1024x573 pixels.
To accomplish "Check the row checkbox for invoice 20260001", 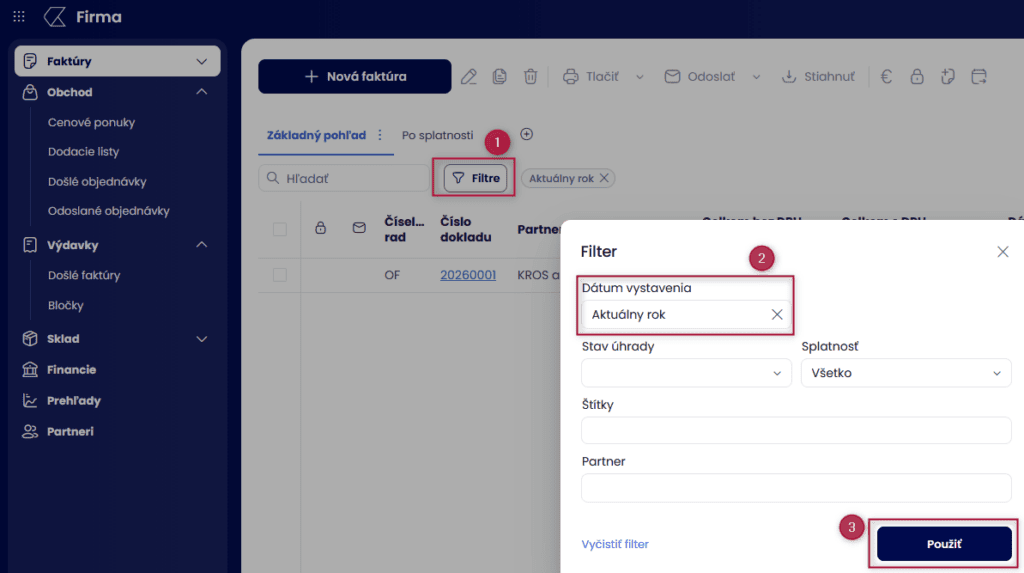I will (x=280, y=275).
